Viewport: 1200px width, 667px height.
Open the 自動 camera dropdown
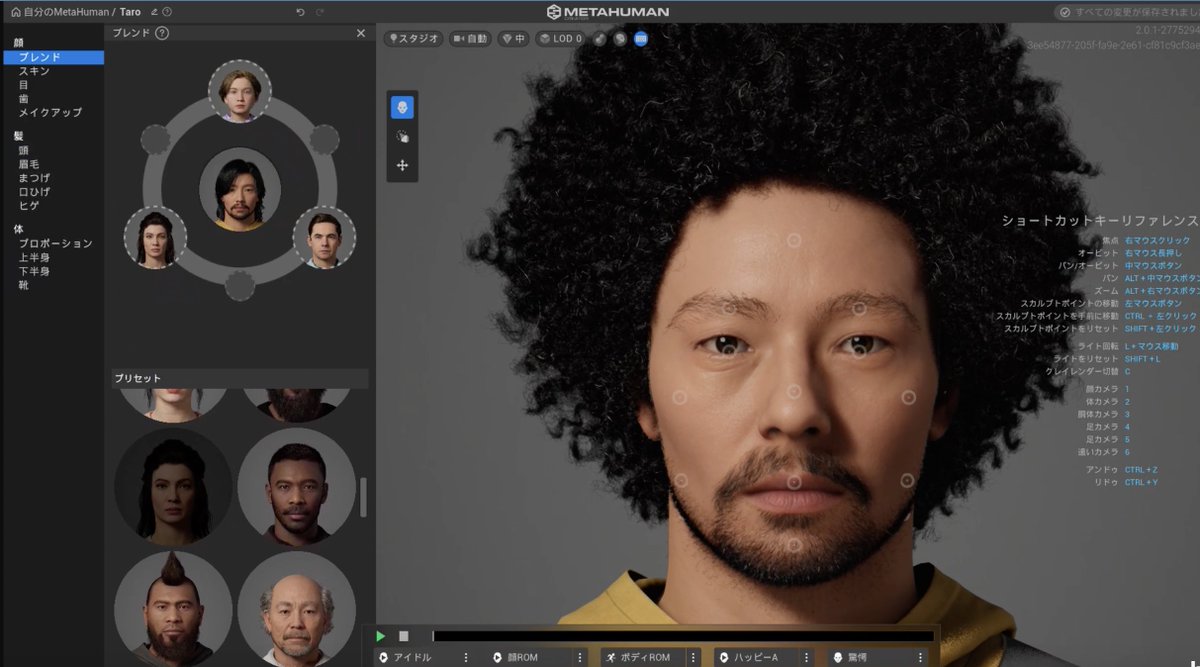tap(470, 39)
